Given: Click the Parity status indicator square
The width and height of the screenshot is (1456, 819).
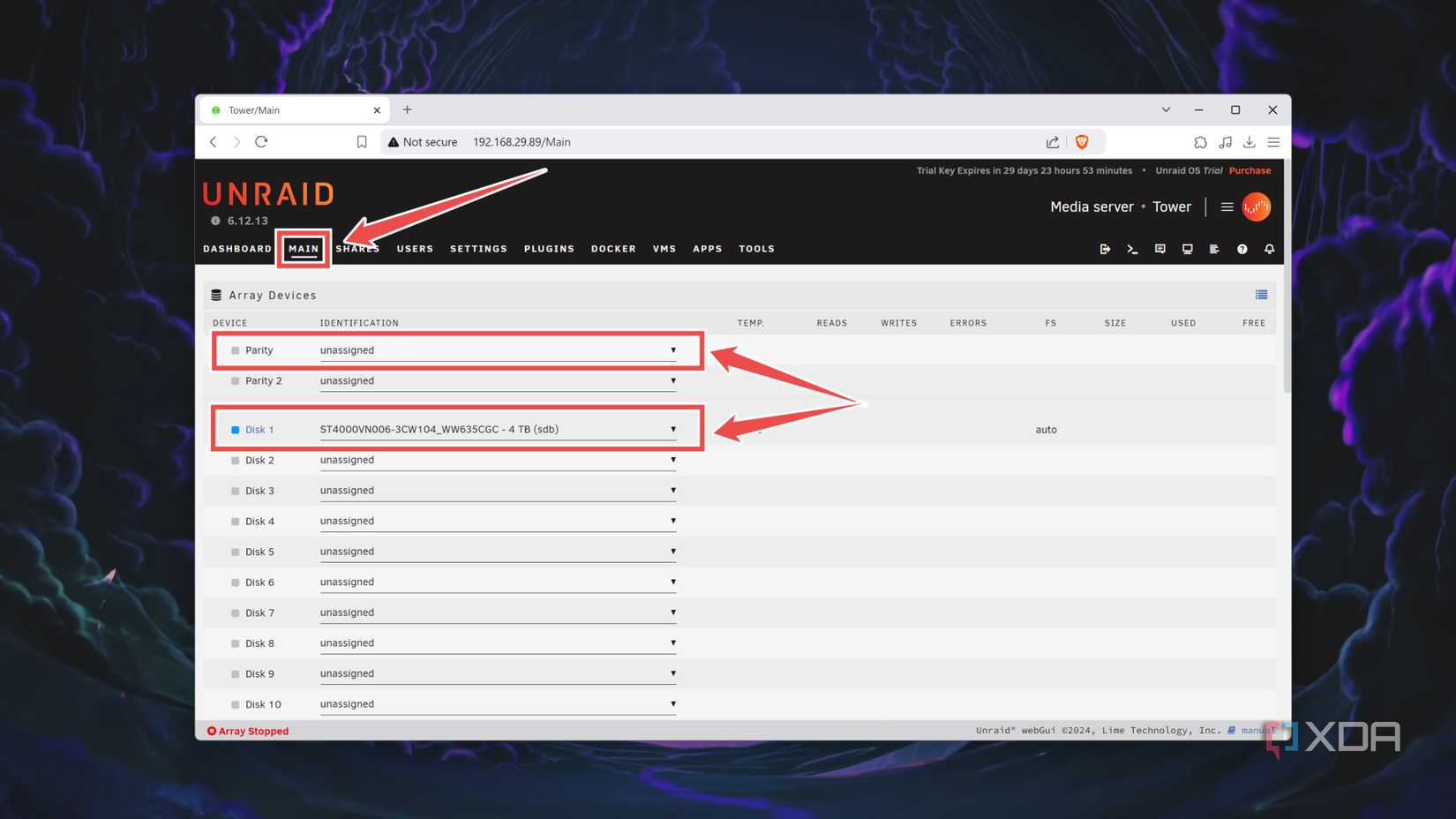Looking at the screenshot, I should pos(235,350).
